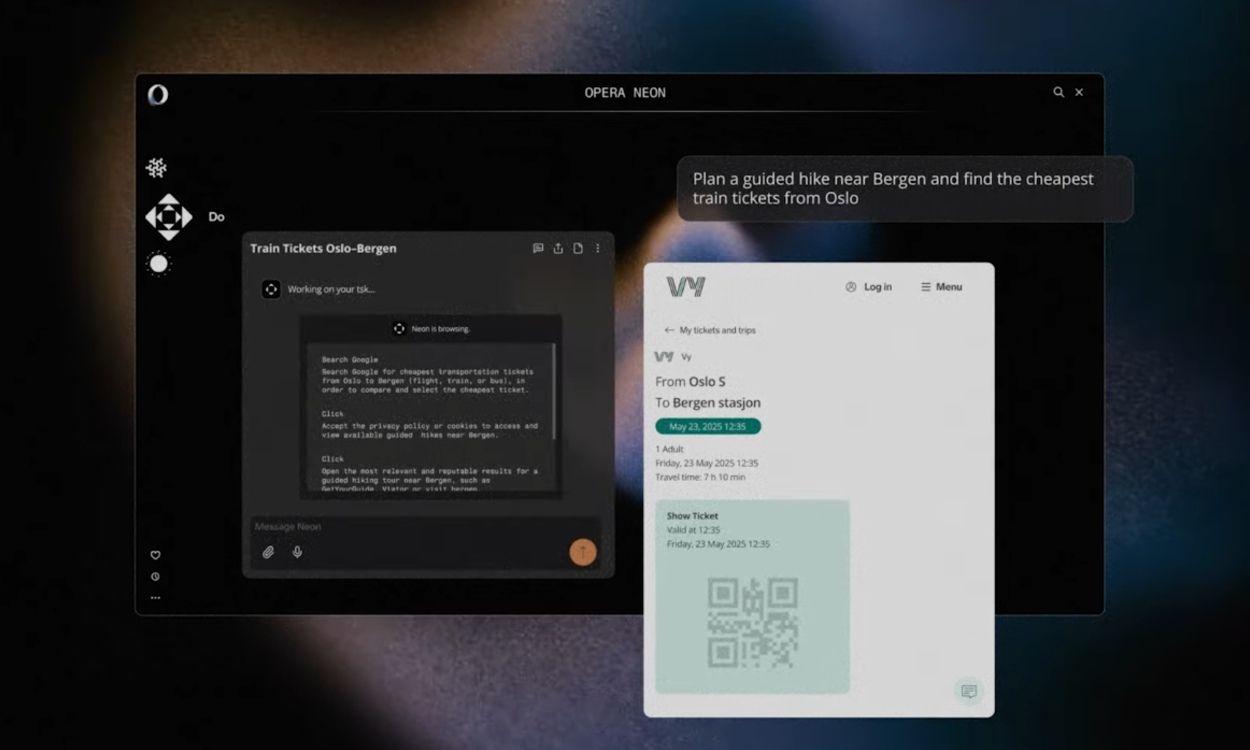Open Show Ticket QR code card
The height and width of the screenshot is (750, 1250).
752,596
